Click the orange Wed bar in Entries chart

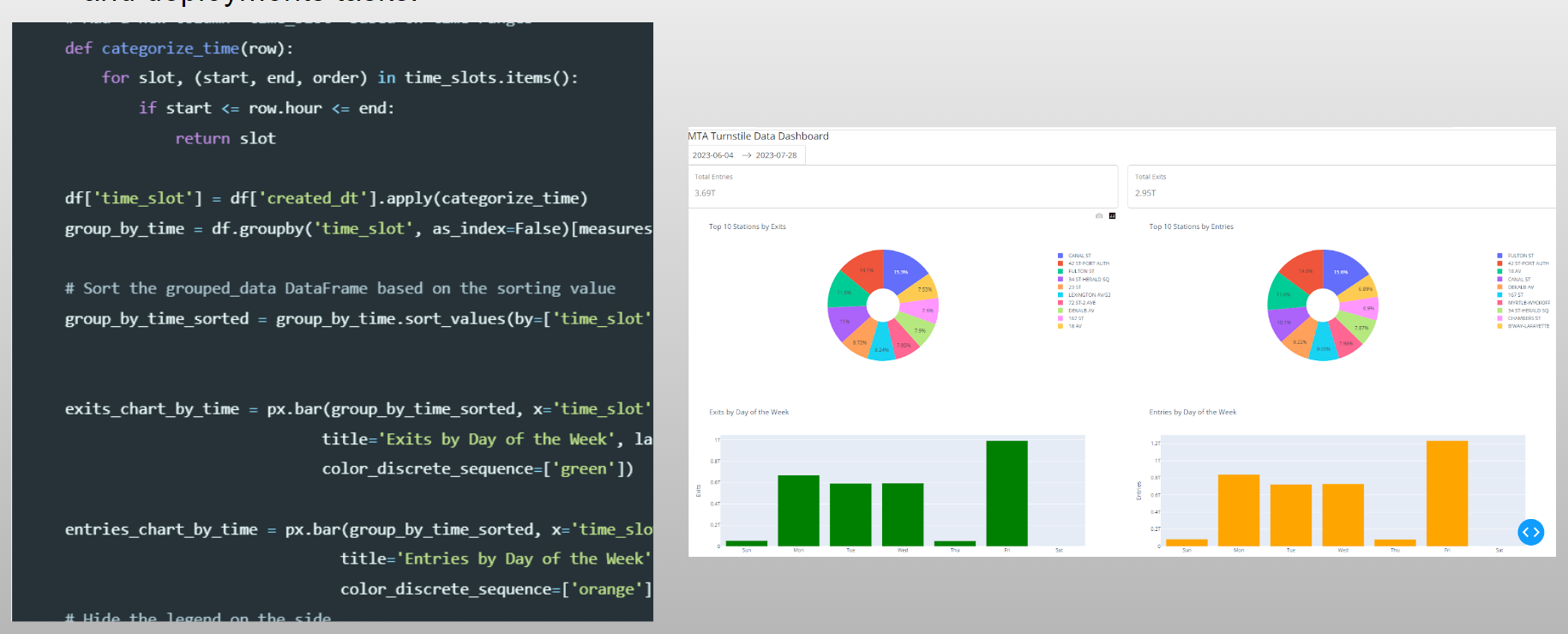point(1343,515)
